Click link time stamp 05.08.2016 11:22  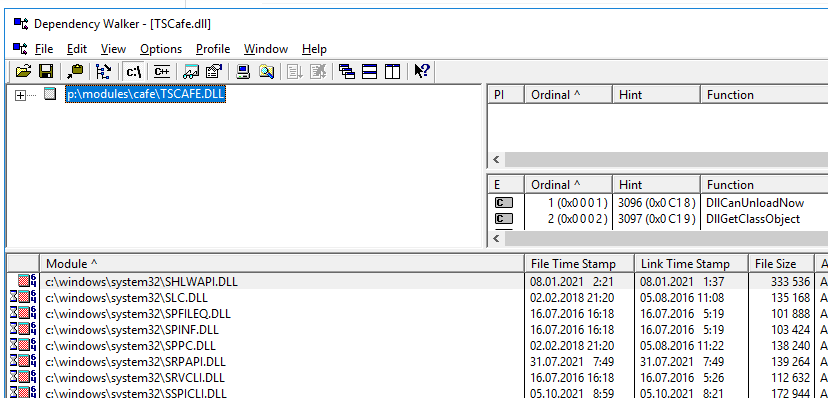(x=682, y=346)
